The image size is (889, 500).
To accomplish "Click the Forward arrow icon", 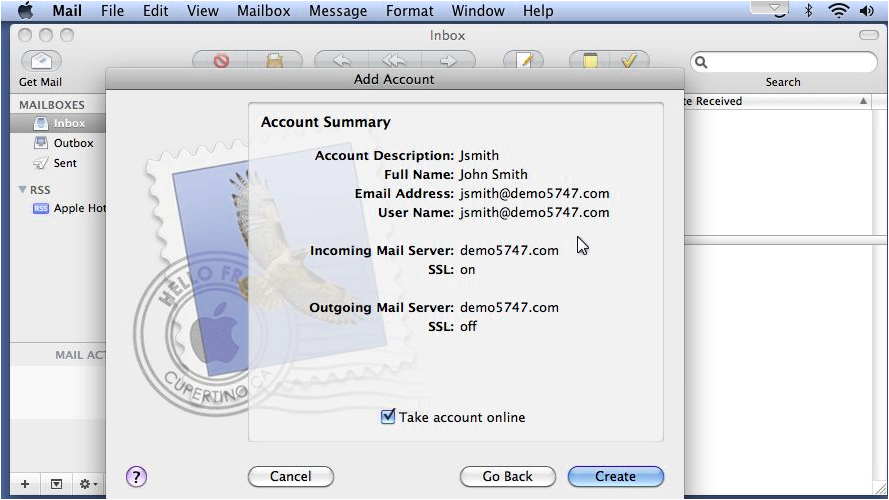I will (x=448, y=60).
